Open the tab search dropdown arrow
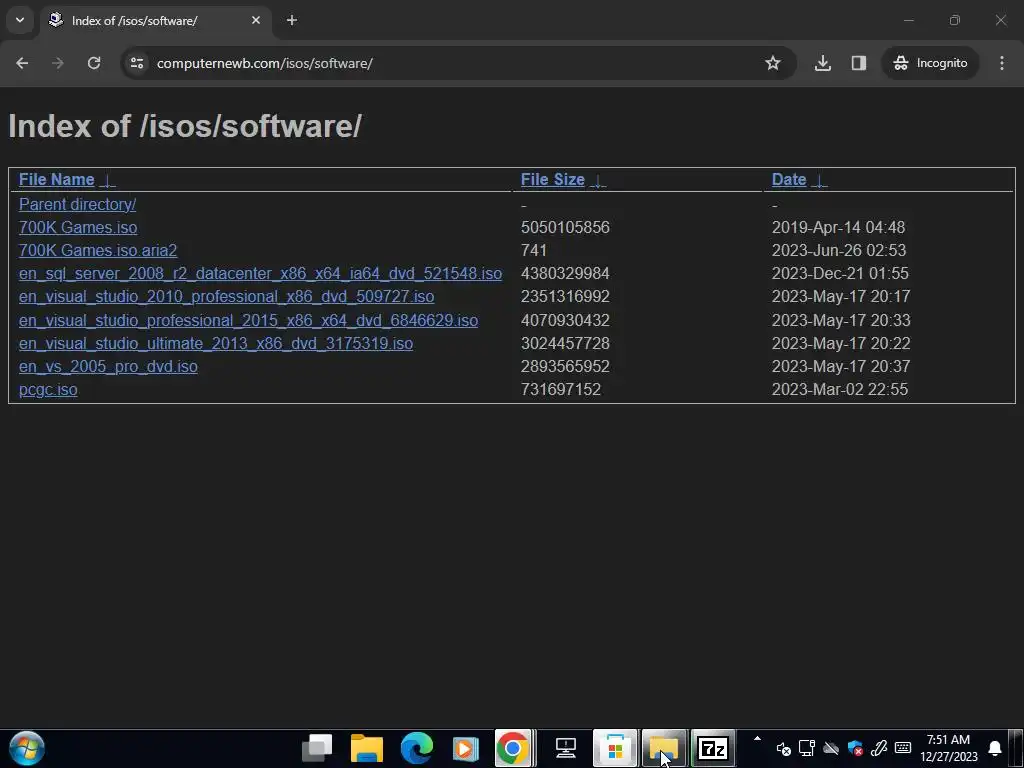Screen dimensions: 1024x768 click(20, 20)
